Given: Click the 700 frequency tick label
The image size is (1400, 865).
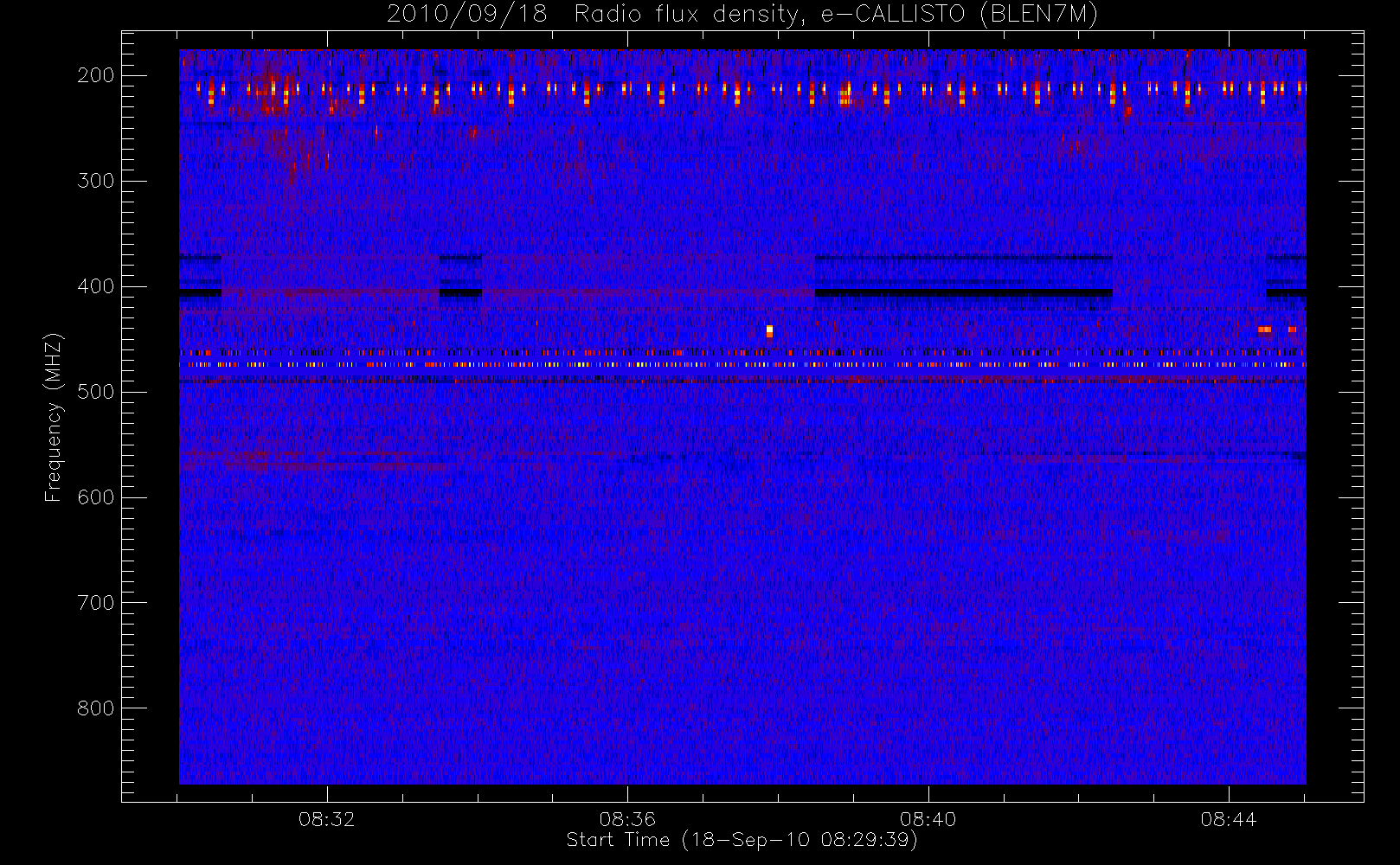Looking at the screenshot, I should click(x=96, y=603).
